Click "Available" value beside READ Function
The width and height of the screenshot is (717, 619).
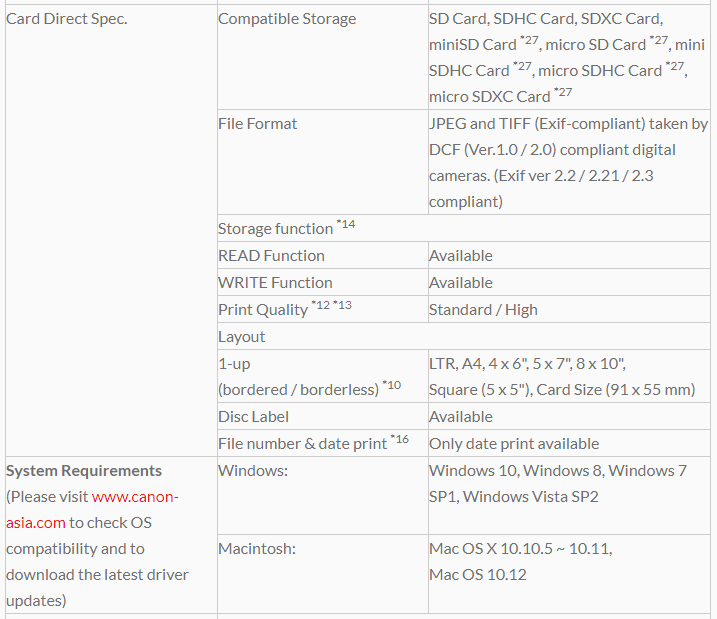[461, 256]
